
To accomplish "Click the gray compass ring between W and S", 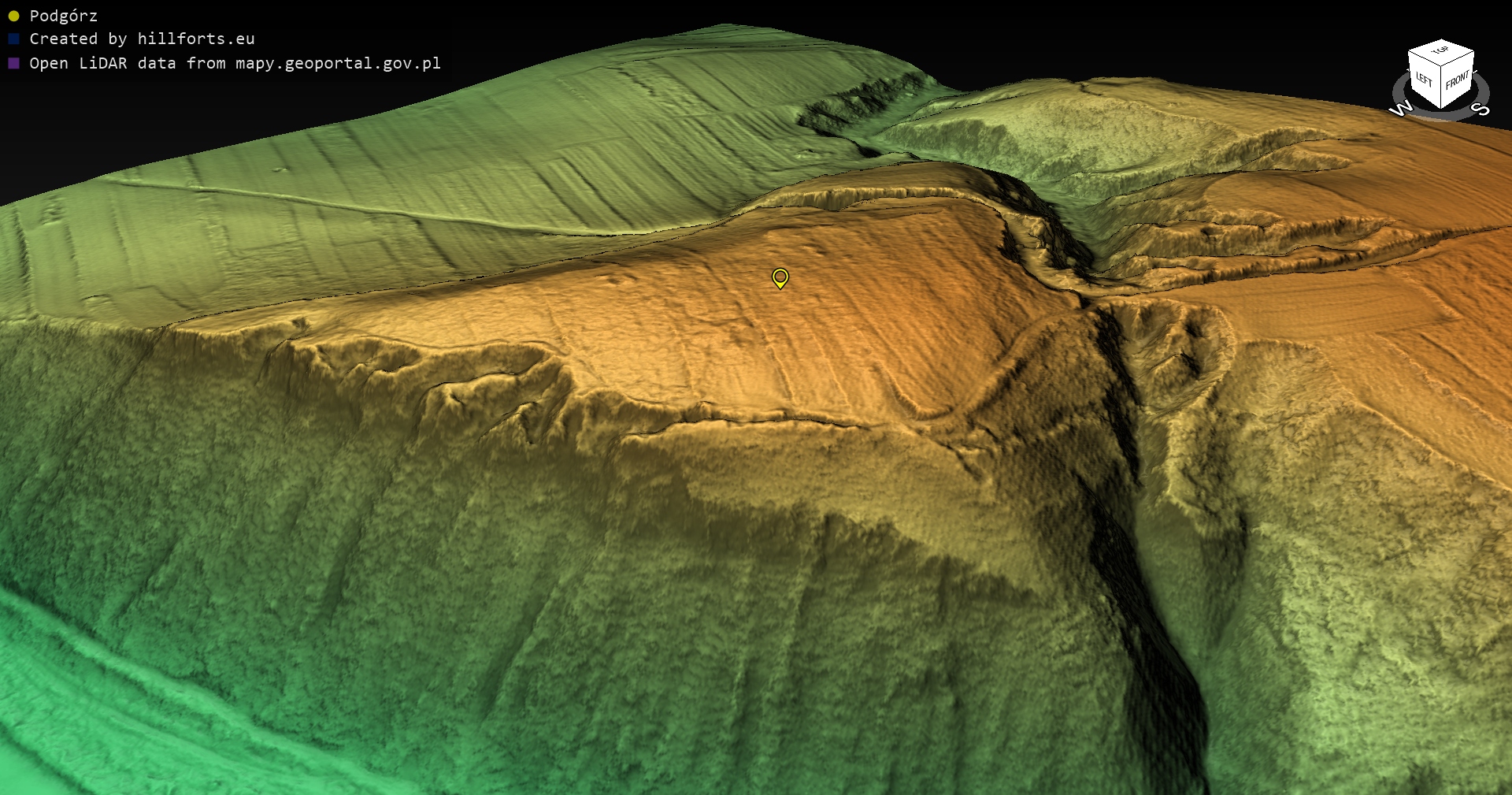I will point(1441,116).
